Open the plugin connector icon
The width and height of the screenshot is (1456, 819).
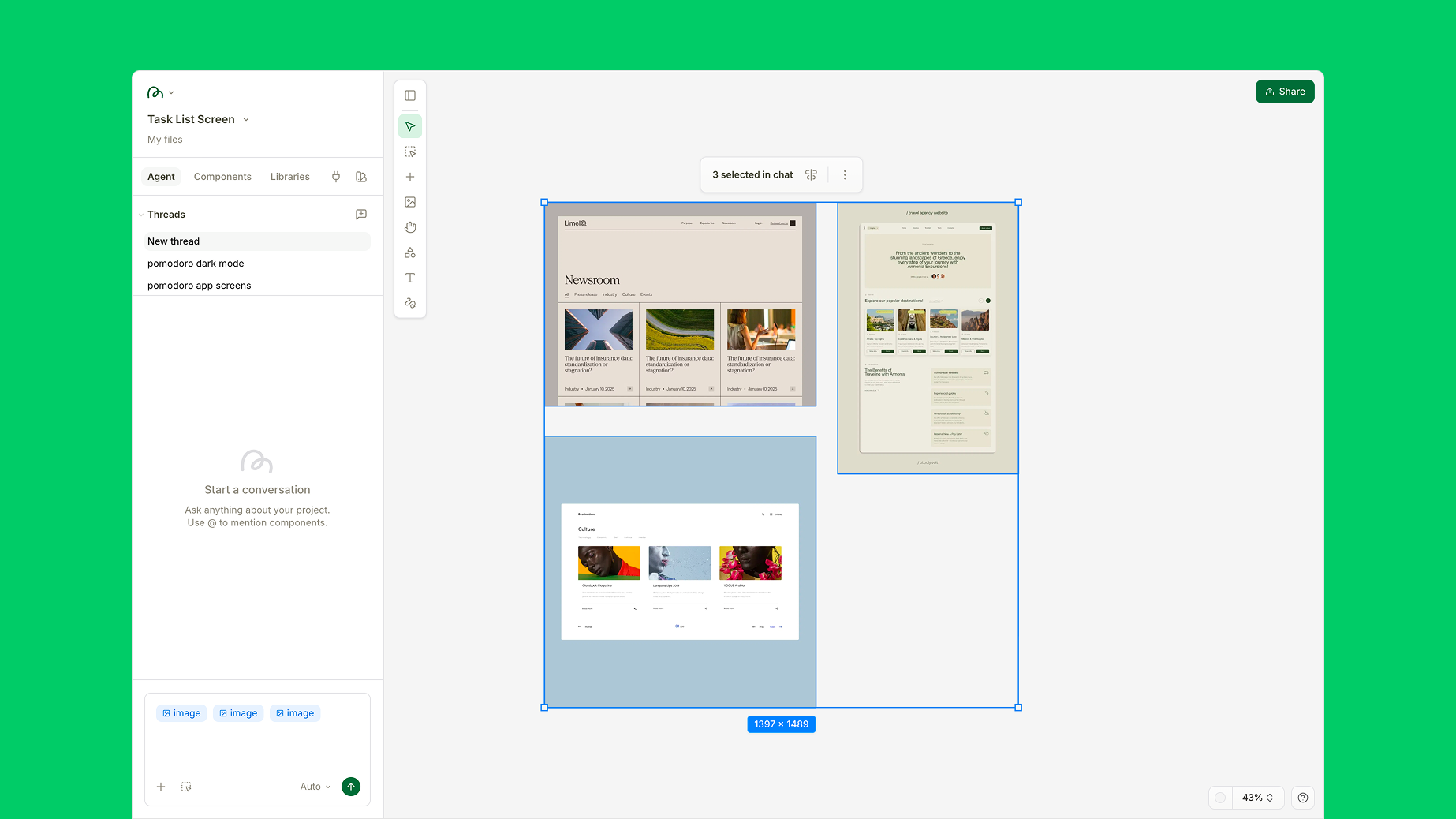[x=336, y=177]
